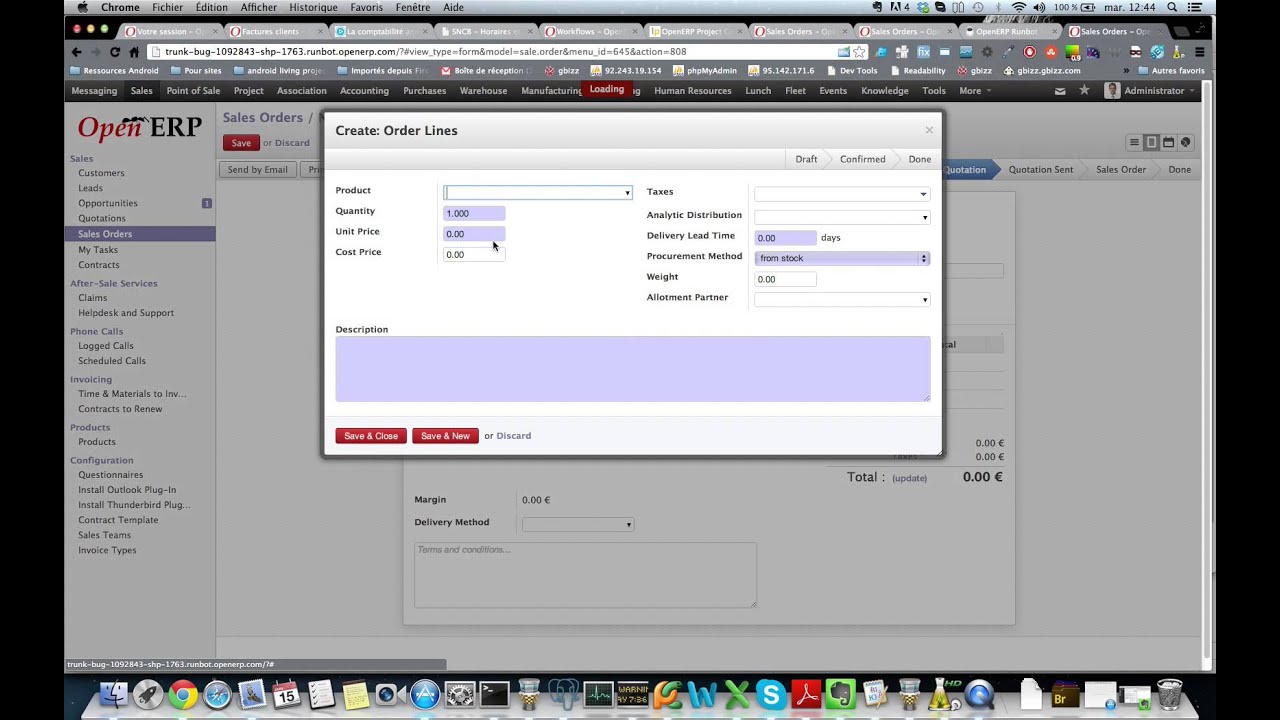The image size is (1280, 720).
Task: Click Discard in the Order Lines dialog
Action: coord(514,436)
